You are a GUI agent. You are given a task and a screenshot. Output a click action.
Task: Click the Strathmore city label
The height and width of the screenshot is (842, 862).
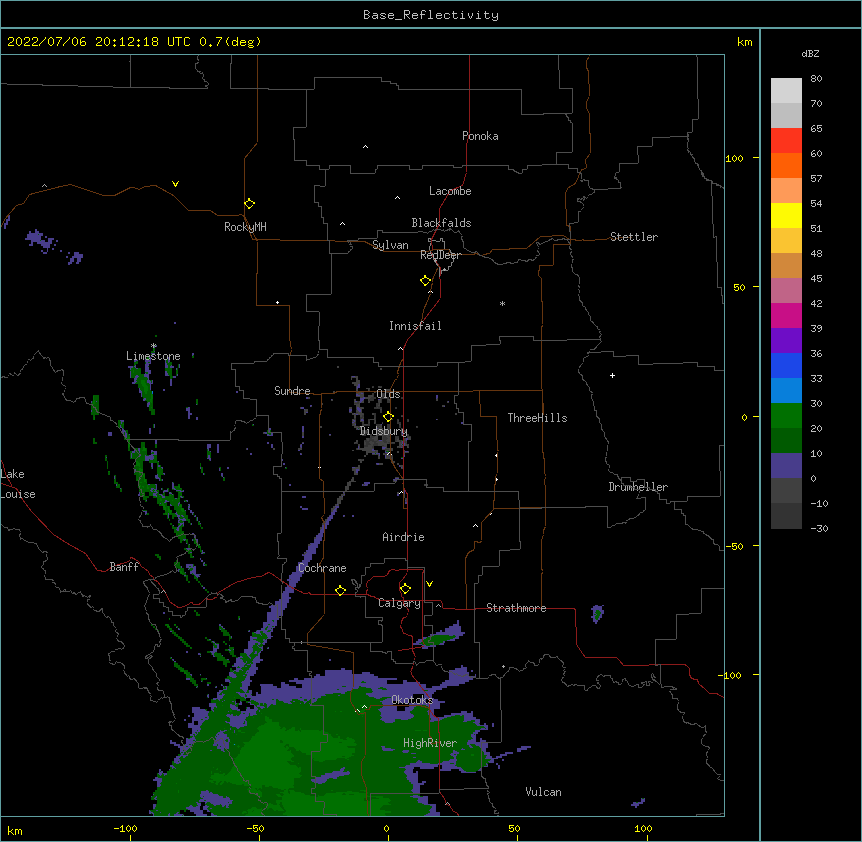(x=516, y=608)
